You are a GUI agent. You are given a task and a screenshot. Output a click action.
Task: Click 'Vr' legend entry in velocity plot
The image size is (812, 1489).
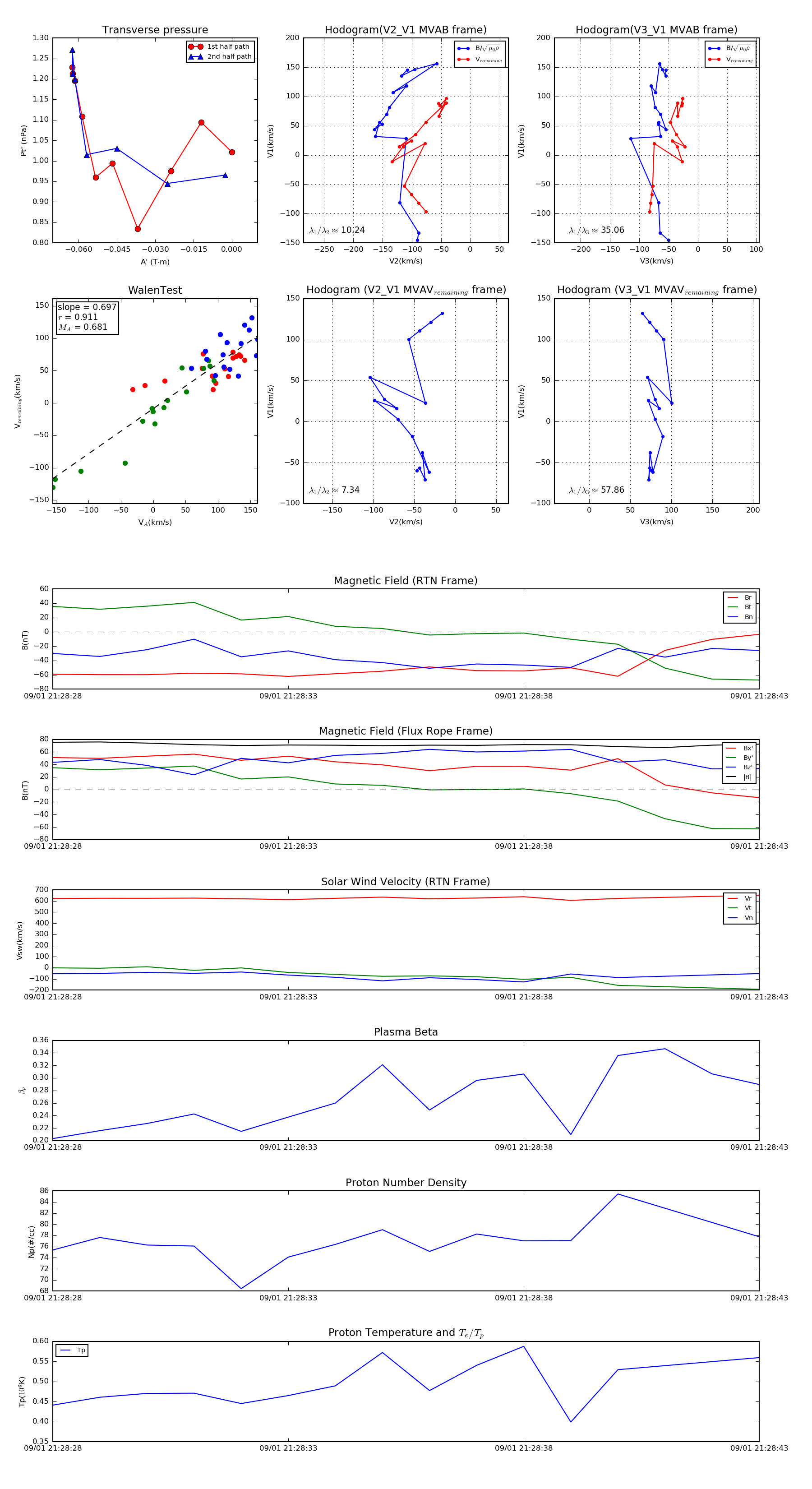tap(740, 898)
